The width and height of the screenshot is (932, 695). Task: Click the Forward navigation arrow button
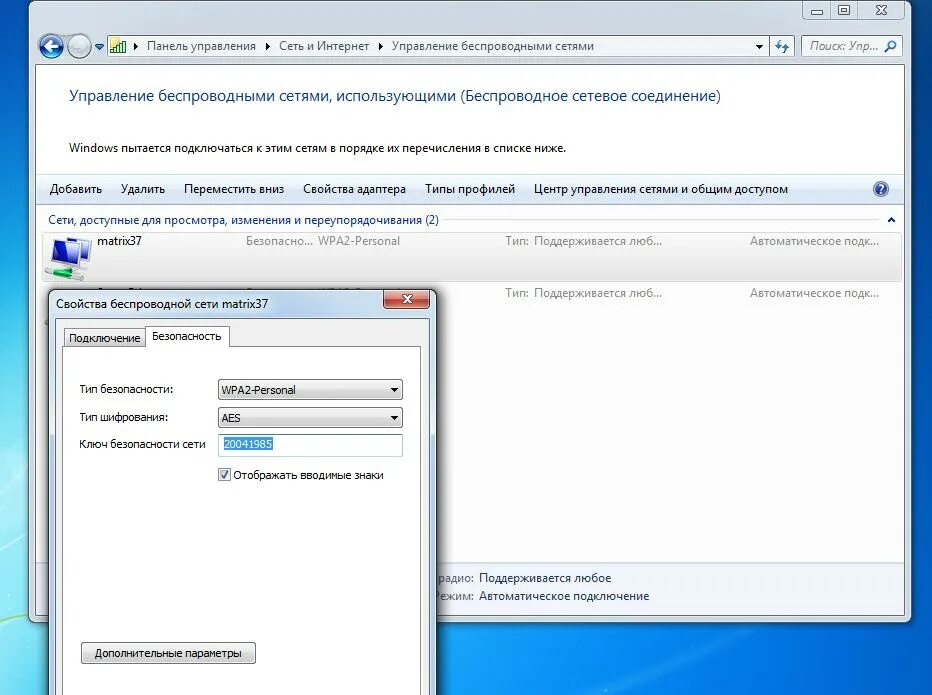tap(79, 46)
